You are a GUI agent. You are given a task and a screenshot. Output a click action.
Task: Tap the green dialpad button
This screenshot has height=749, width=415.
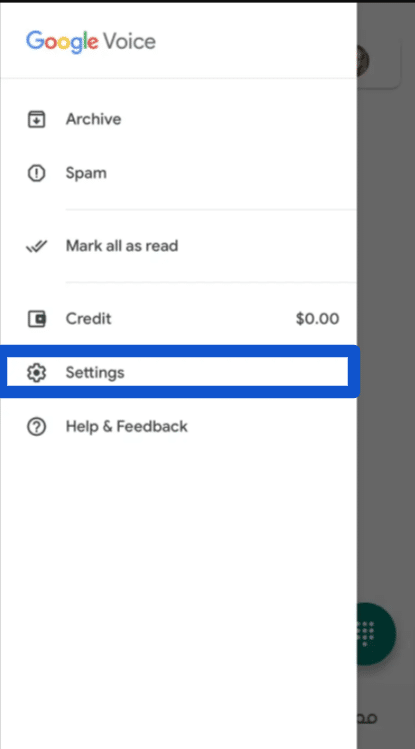[377, 633]
